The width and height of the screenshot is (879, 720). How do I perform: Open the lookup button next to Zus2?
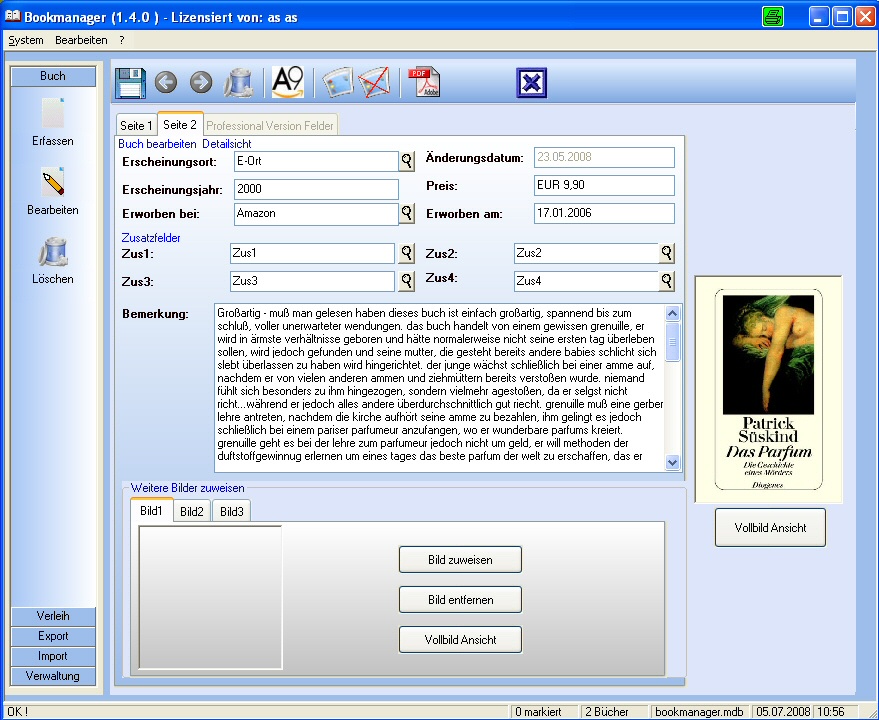point(667,253)
